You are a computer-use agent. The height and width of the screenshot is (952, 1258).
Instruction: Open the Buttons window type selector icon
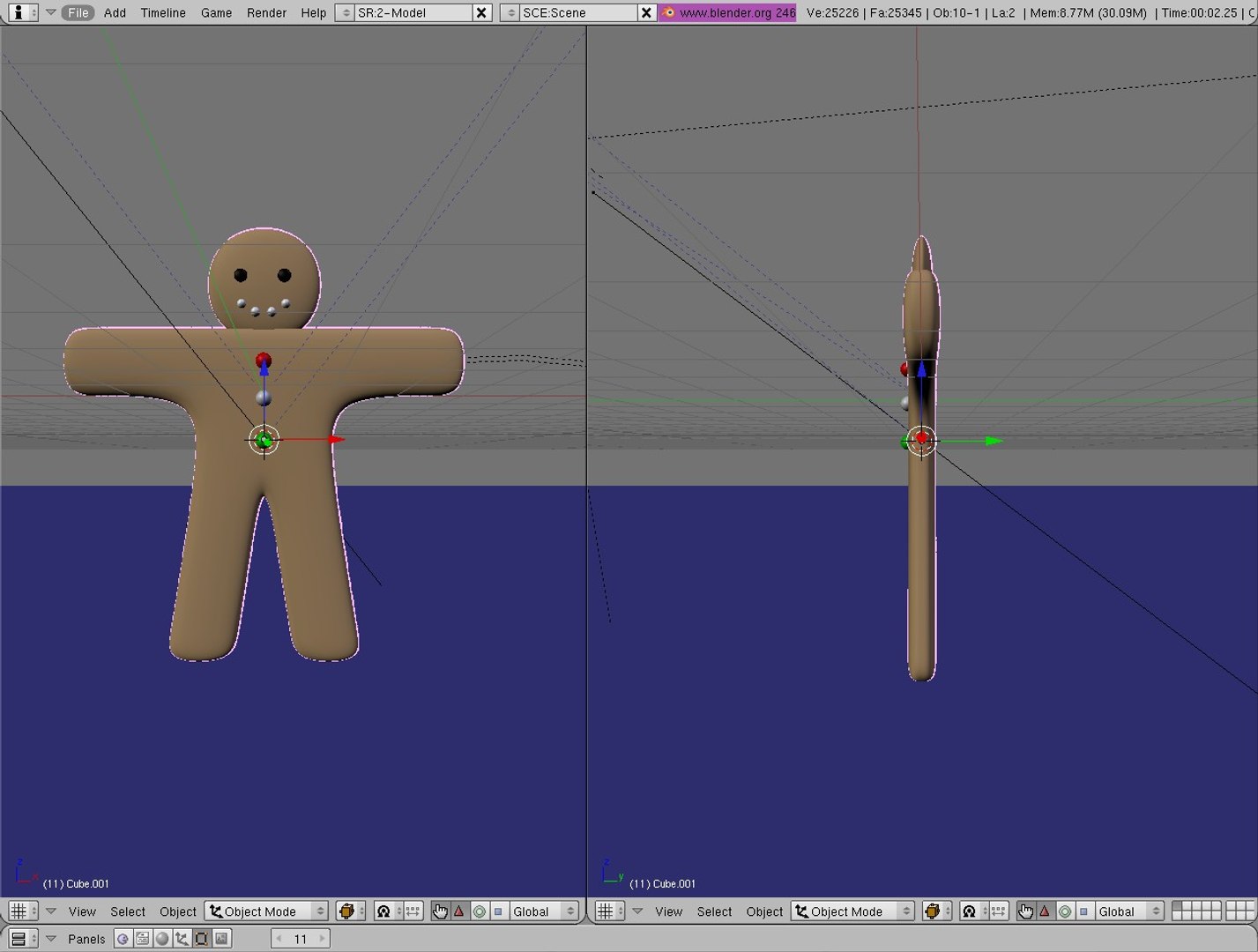(22, 939)
